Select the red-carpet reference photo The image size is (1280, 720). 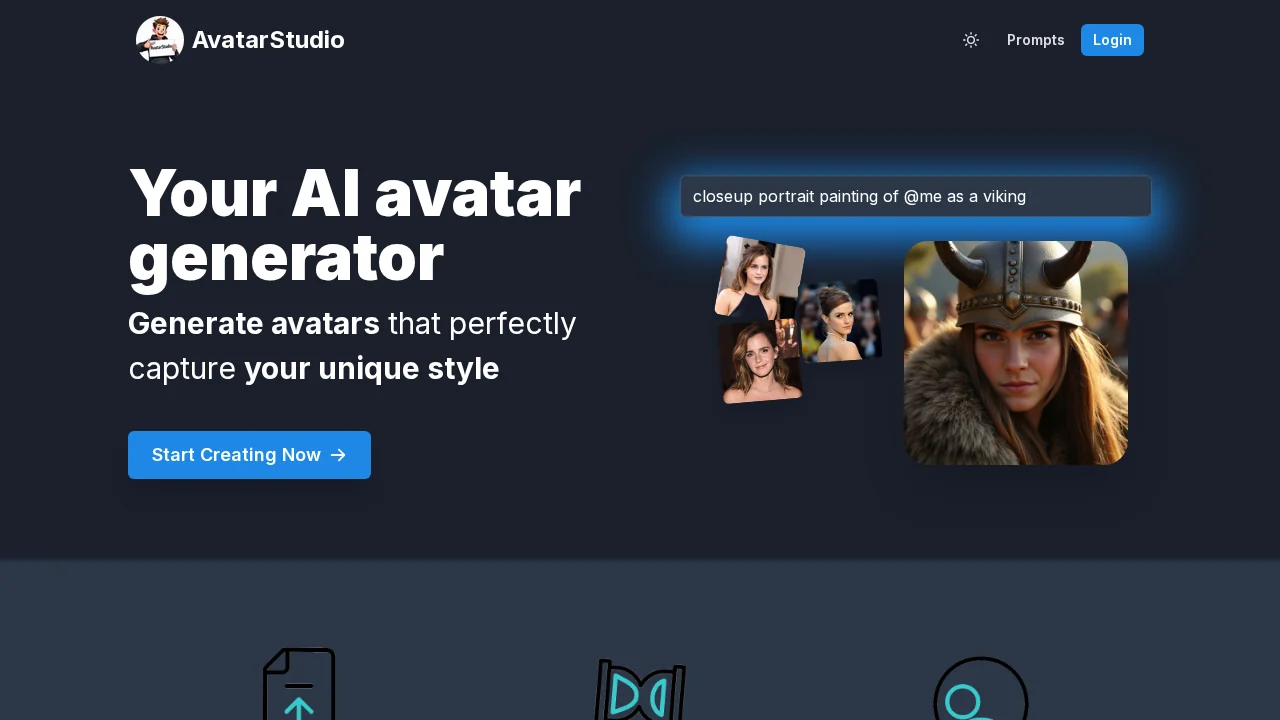(x=840, y=320)
